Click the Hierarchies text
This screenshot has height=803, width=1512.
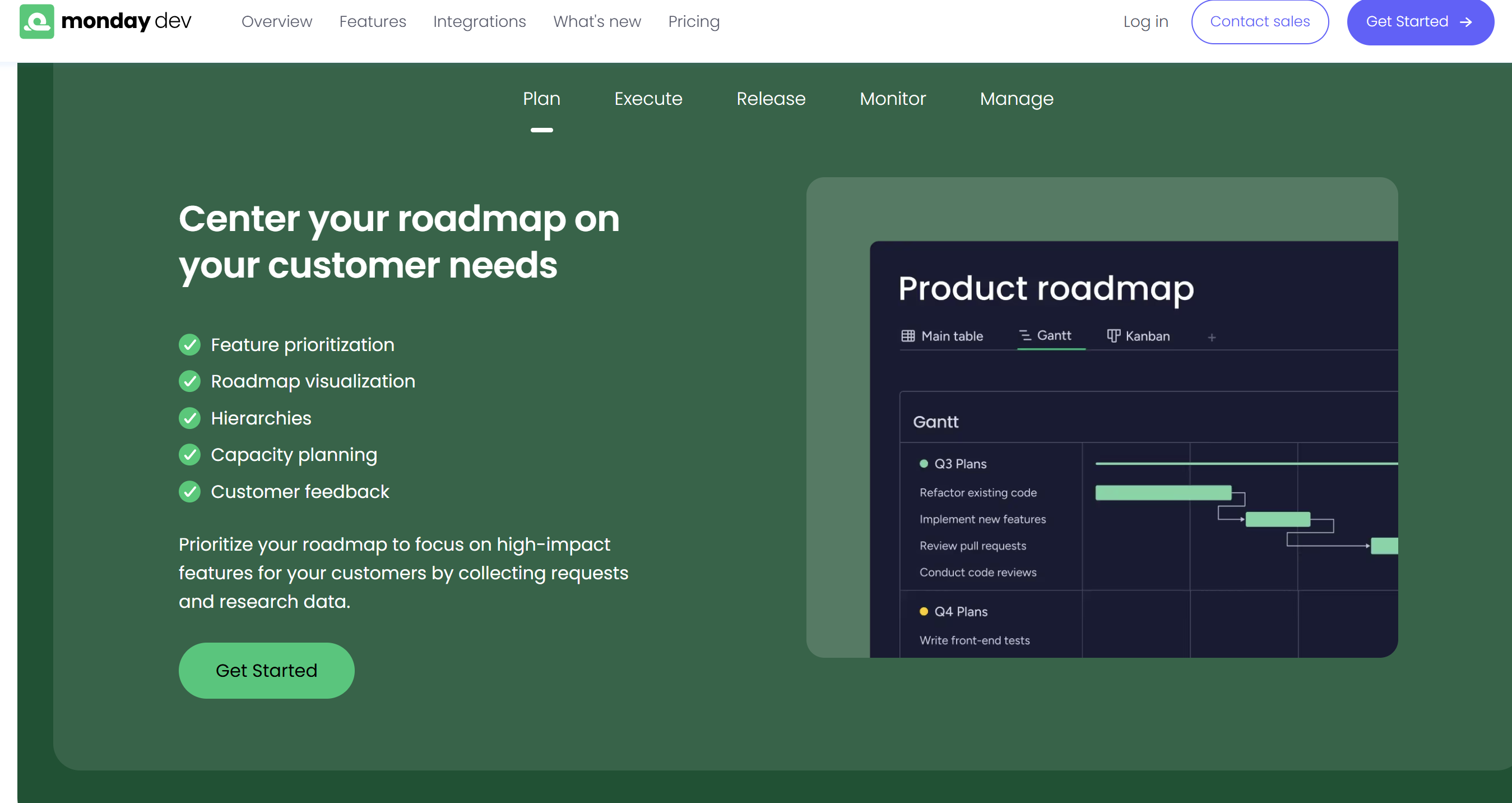[x=261, y=418]
